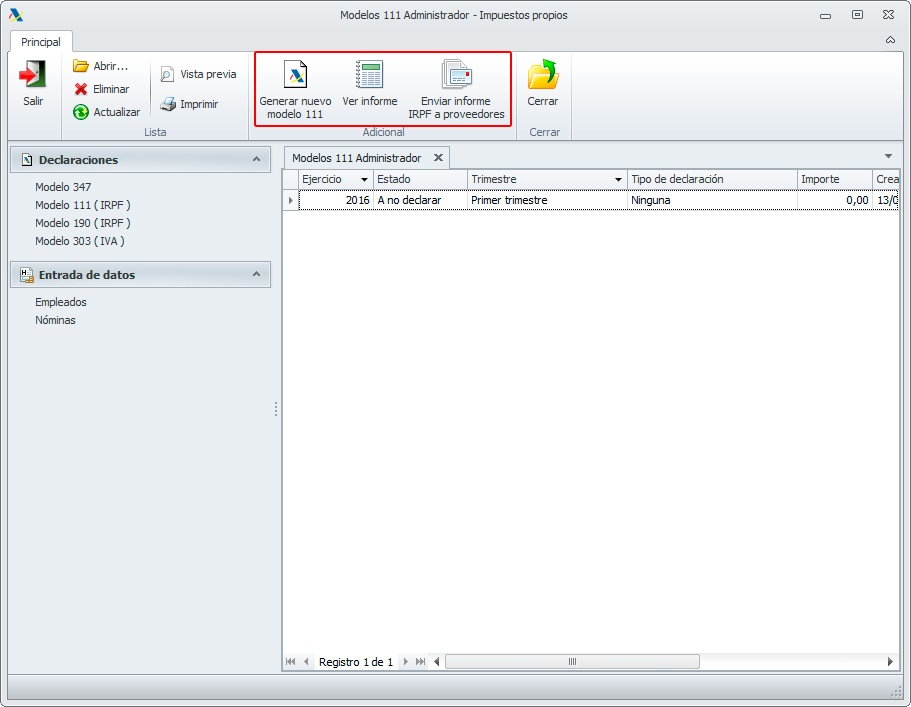Click the horizontal scrollbar right arrow
This screenshot has height=707, width=911.
(x=890, y=662)
